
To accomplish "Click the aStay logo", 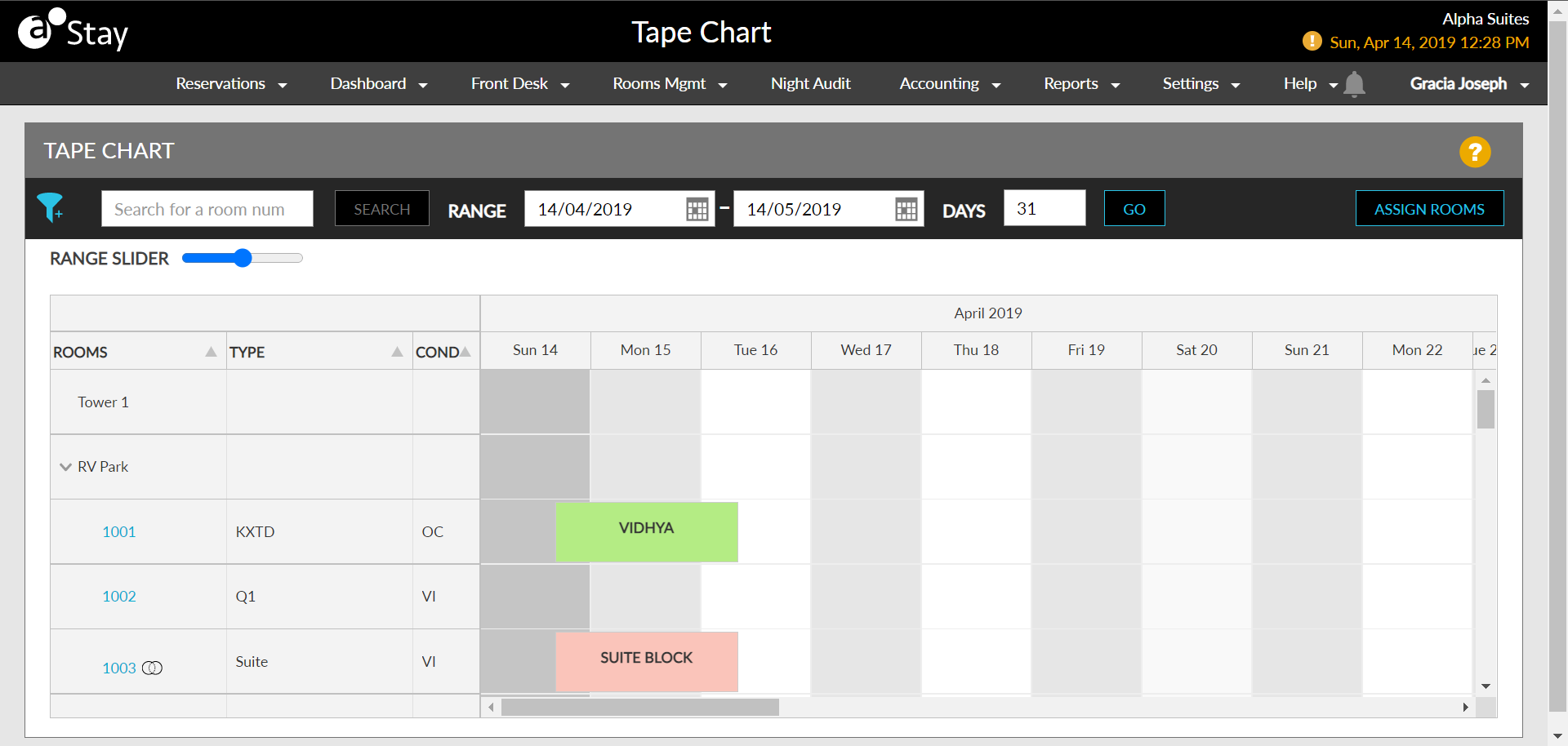I will pyautogui.click(x=72, y=29).
